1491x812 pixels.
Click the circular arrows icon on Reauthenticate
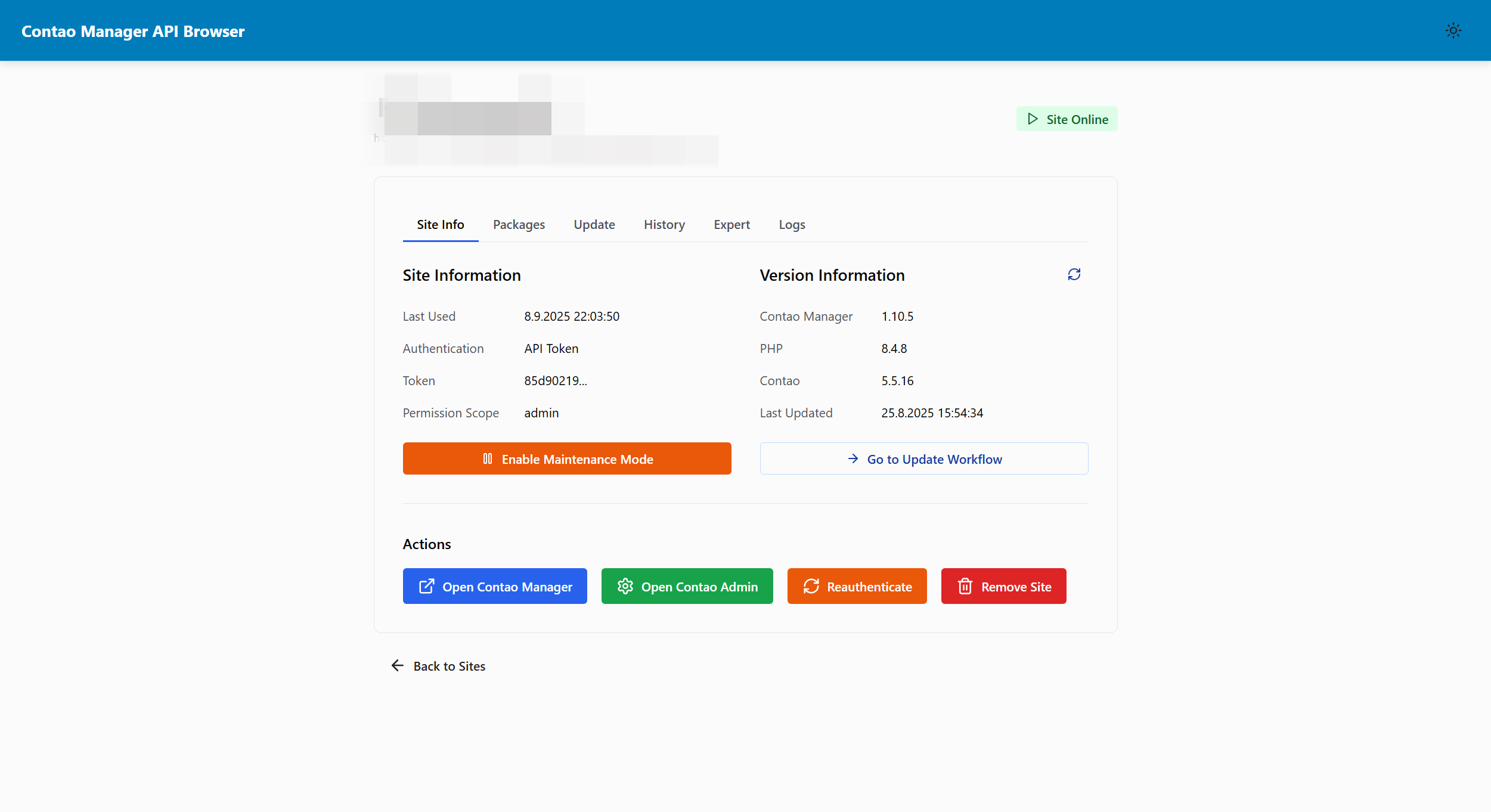point(811,587)
